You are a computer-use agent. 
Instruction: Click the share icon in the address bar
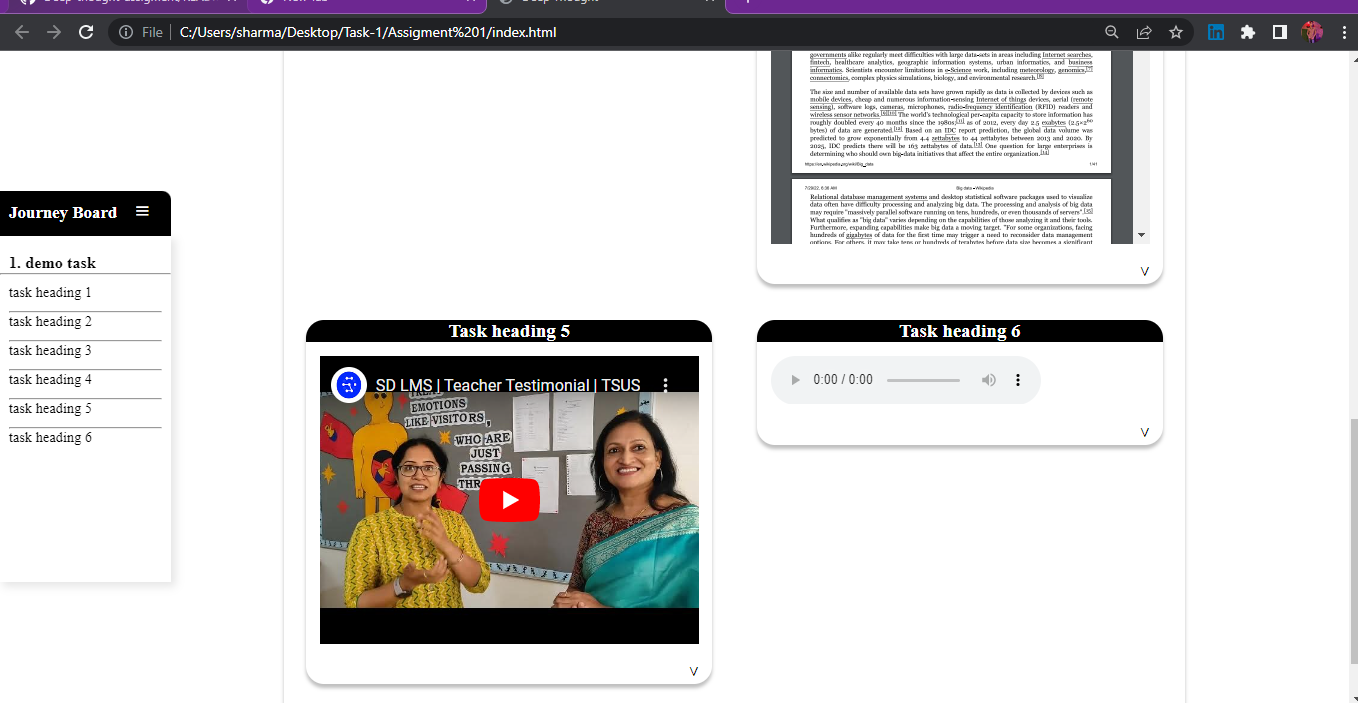pos(1143,31)
